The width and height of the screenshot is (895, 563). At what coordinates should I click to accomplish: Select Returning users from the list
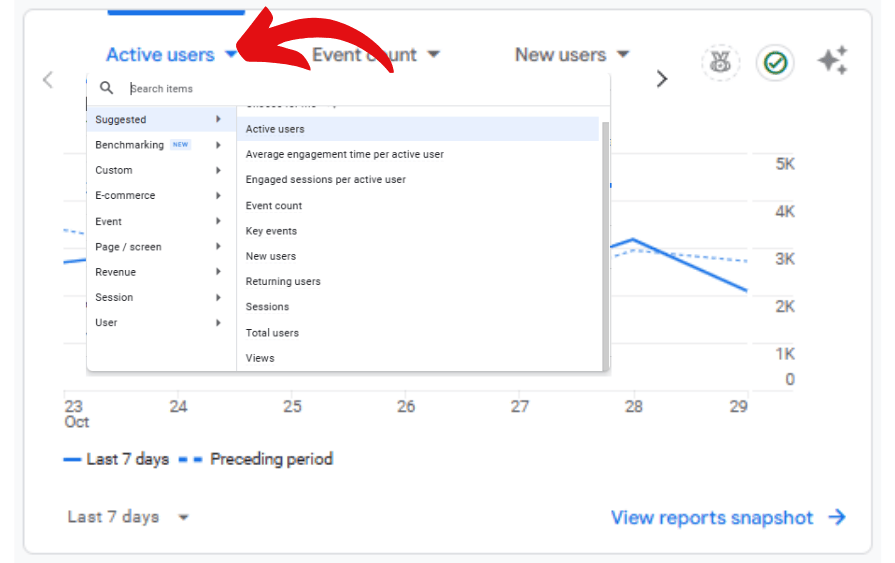(x=283, y=282)
